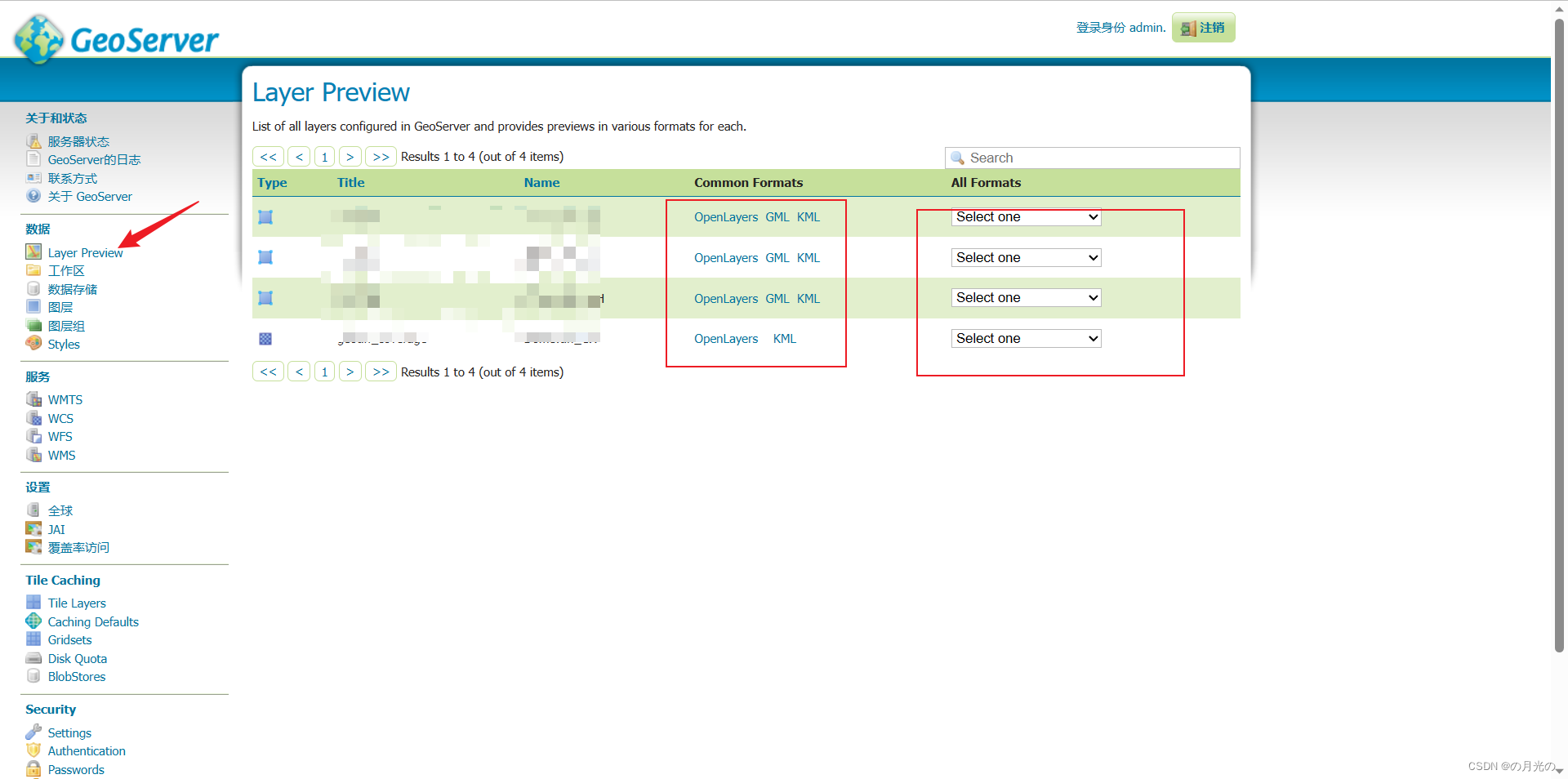Image resolution: width=1568 pixels, height=779 pixels.
Task: Open the Gridsets link
Action: click(69, 640)
